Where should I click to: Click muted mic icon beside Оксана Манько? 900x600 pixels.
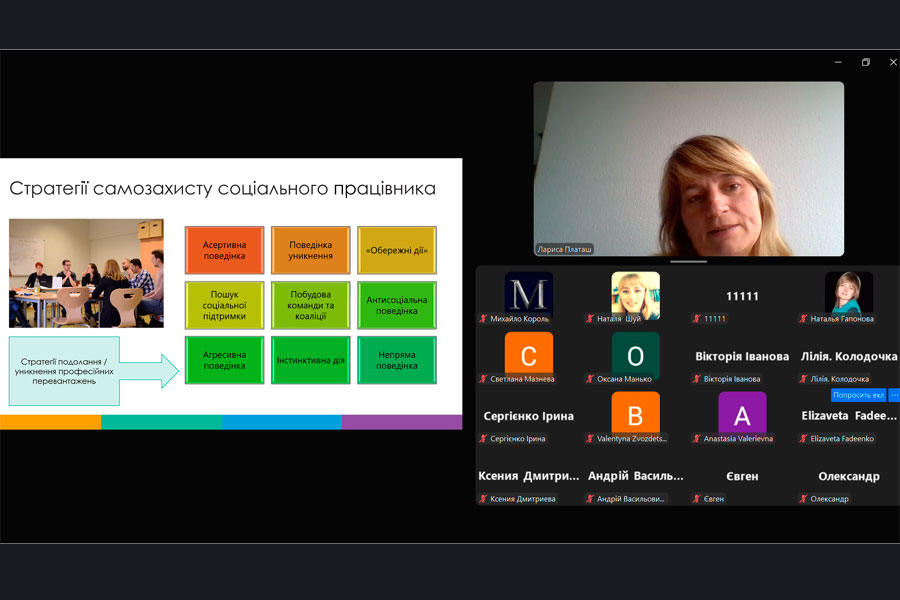coord(590,379)
